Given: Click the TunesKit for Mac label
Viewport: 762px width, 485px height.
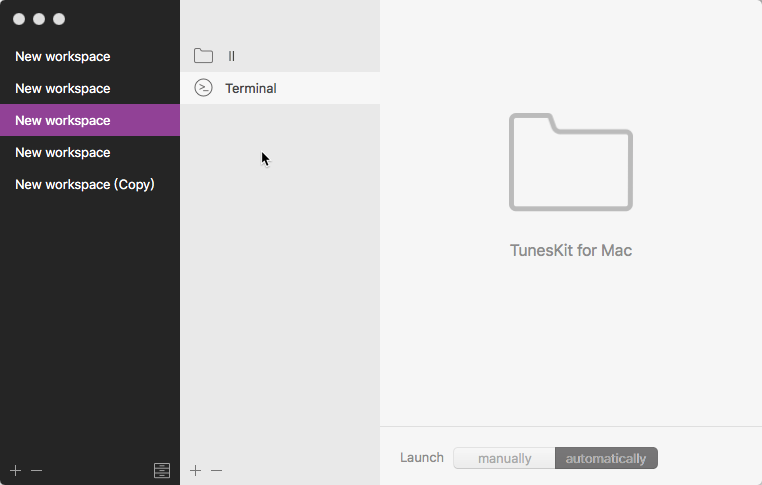Looking at the screenshot, I should tap(571, 250).
